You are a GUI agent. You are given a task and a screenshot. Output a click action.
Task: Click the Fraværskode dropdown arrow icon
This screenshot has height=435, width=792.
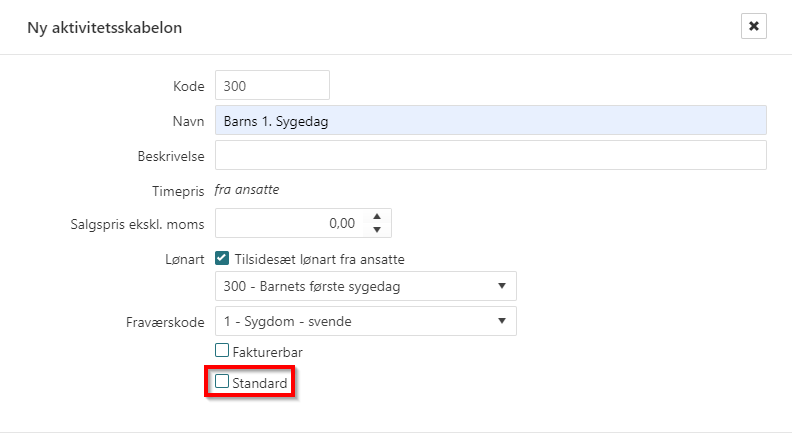[502, 322]
